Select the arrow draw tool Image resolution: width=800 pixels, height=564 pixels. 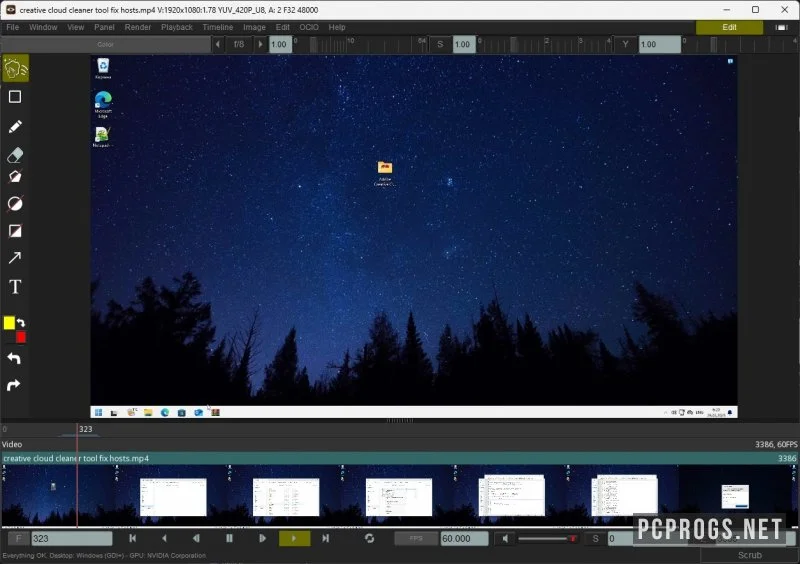point(15,258)
